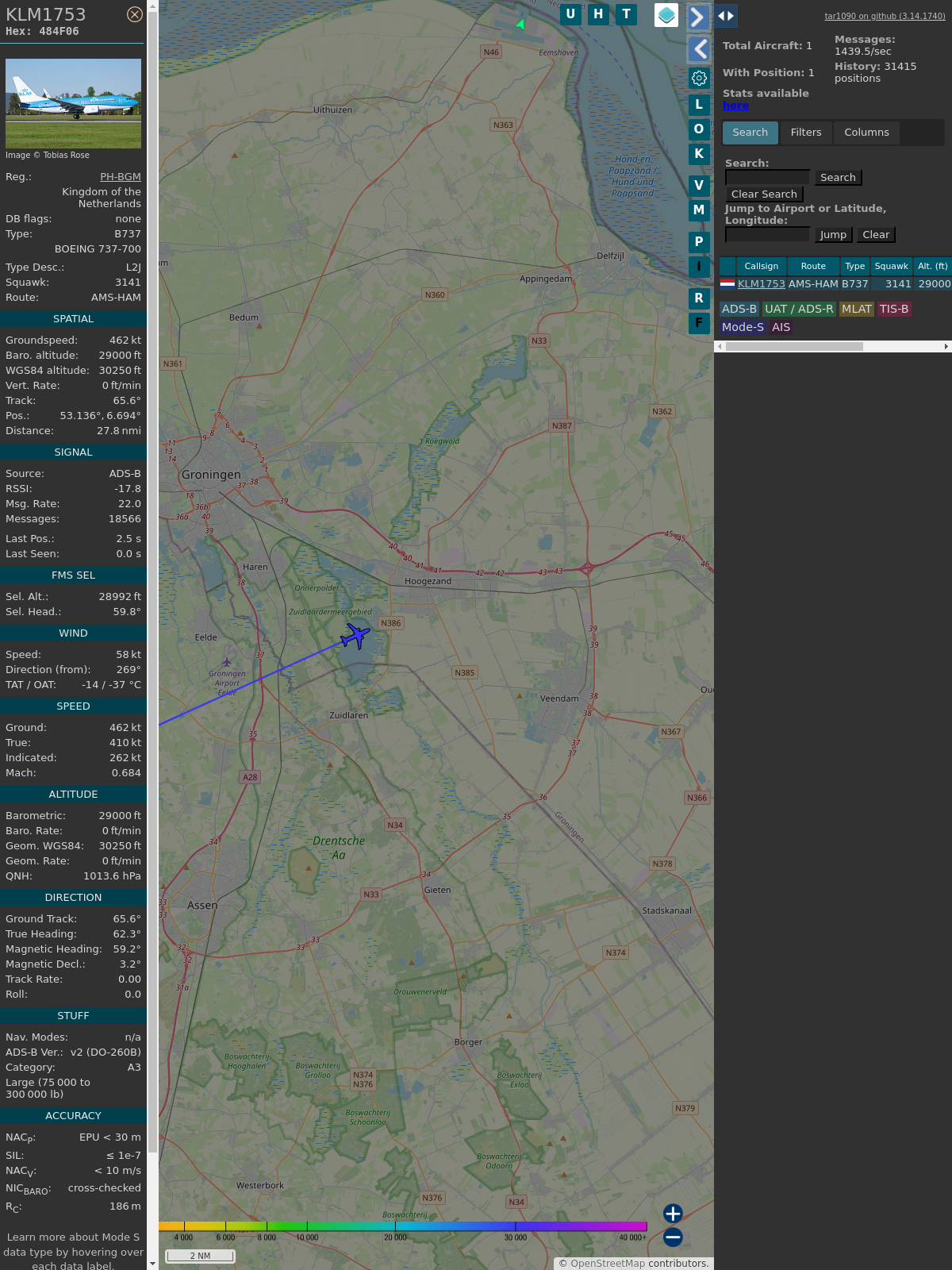The height and width of the screenshot is (1270, 952).
Task: Click the MLAT legend tag
Action: pos(857,310)
